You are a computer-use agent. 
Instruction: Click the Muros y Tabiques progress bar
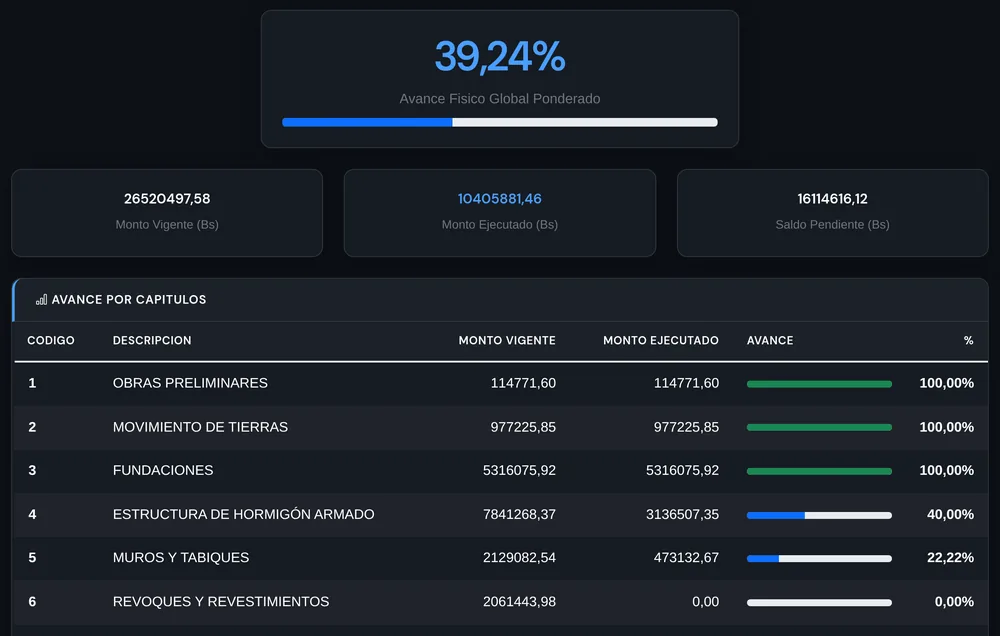[819, 559]
